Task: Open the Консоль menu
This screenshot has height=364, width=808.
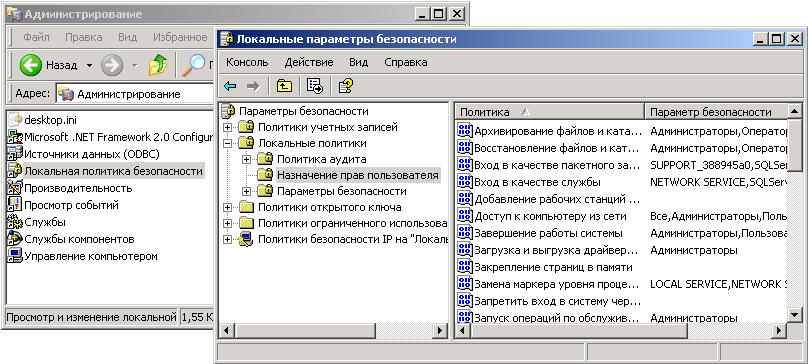Action: (x=247, y=62)
